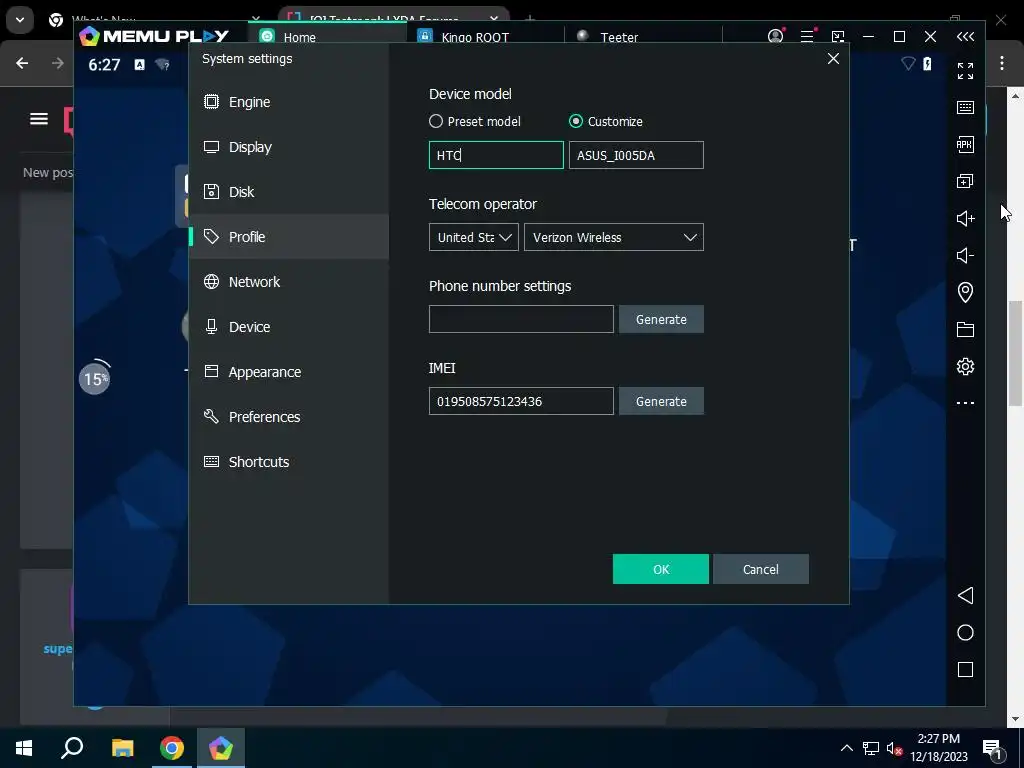Collapse the MEmu sidebar arrows
The image size is (1024, 768).
coord(965,37)
